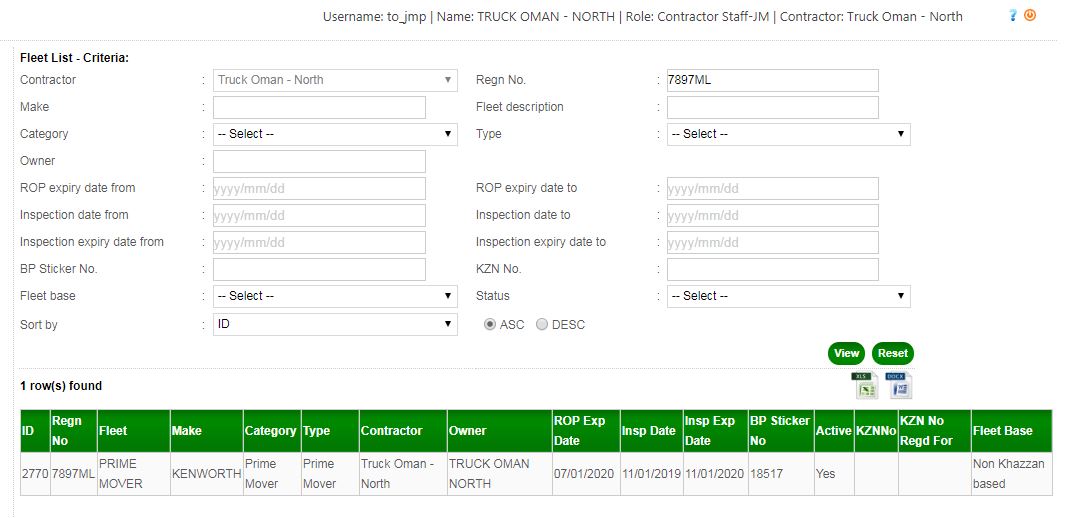The height and width of the screenshot is (518, 1069).
Task: Select DESC sort order radio button
Action: [542, 325]
